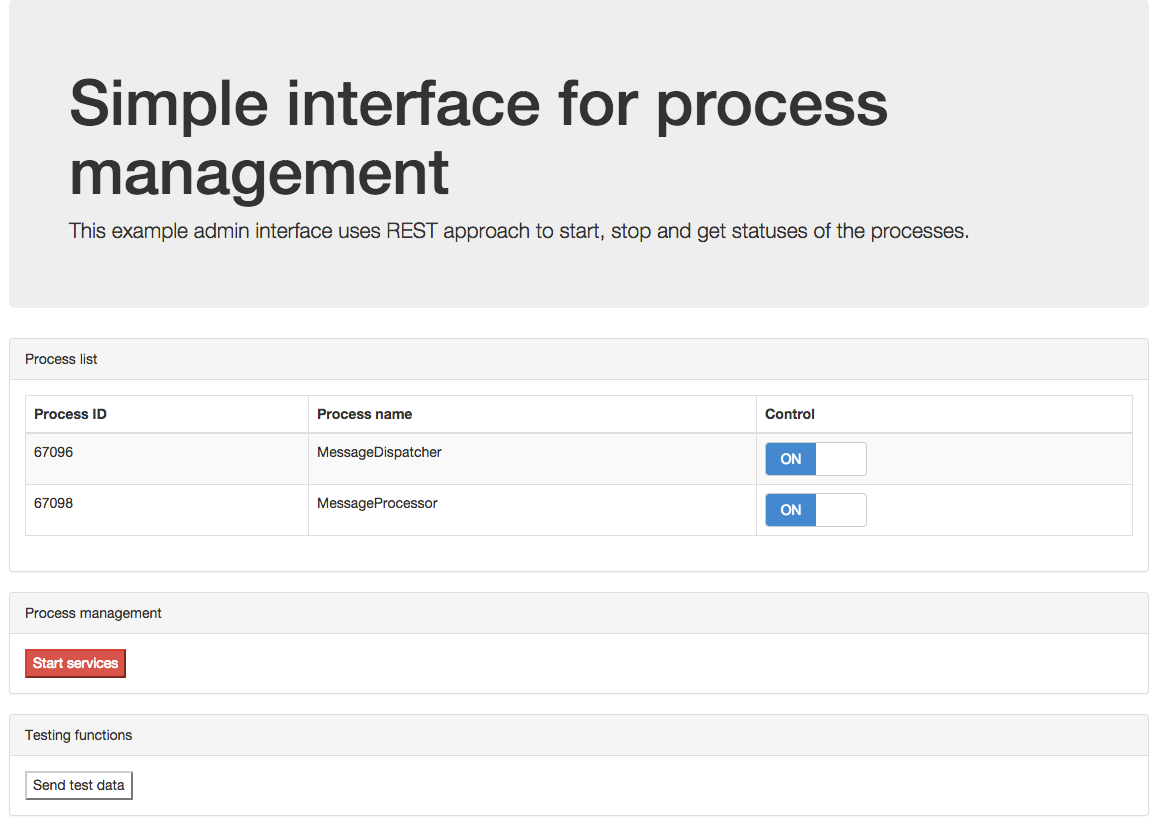
Task: Click the Testing functions panel heading
Action: 78,735
